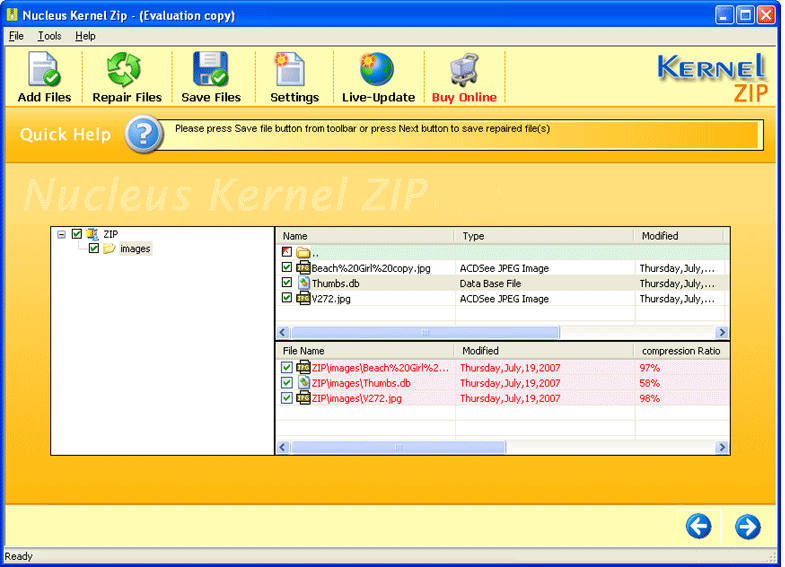Go next with the right arrow button

747,526
